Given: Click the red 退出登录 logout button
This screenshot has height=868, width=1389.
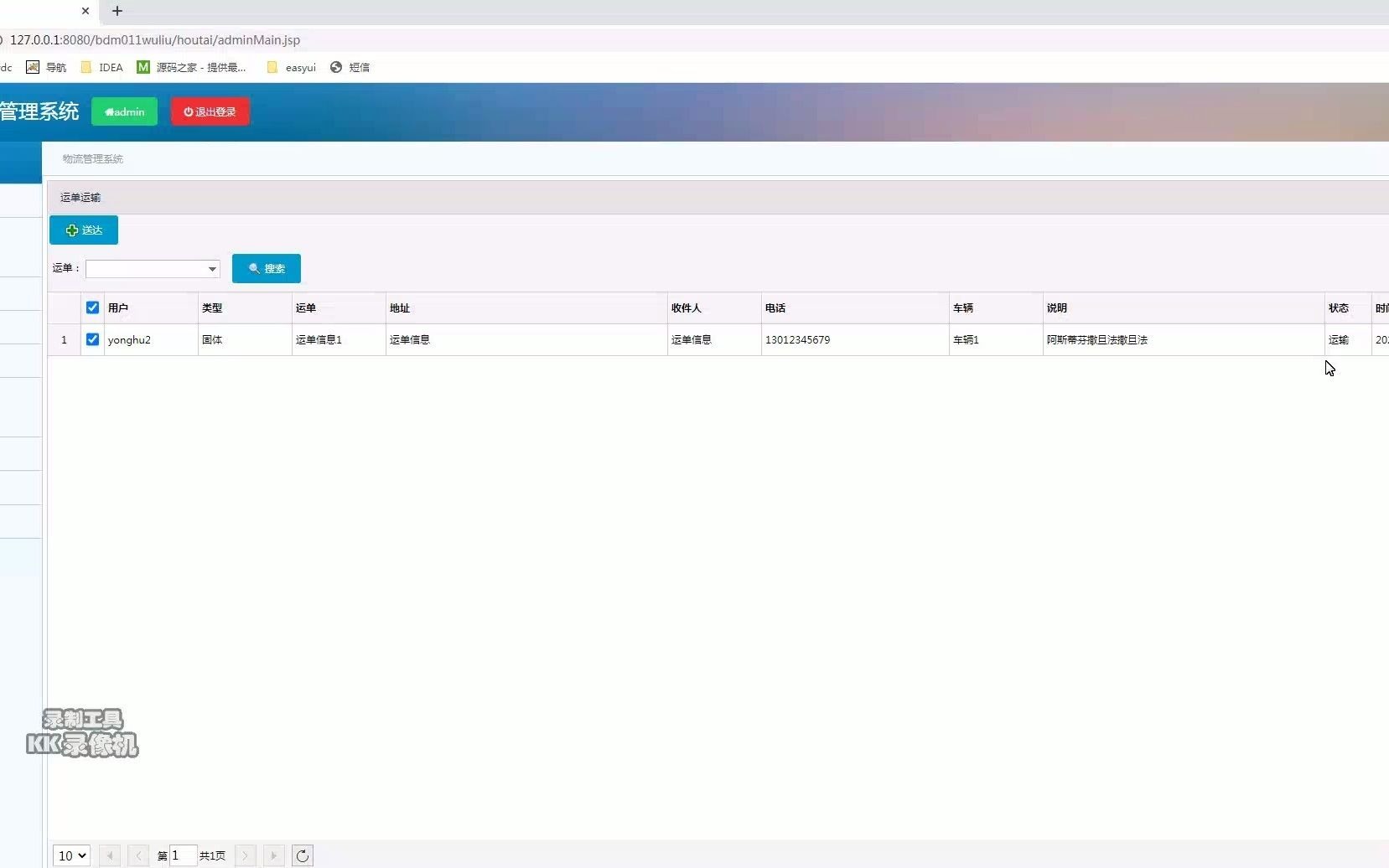Looking at the screenshot, I should [210, 111].
